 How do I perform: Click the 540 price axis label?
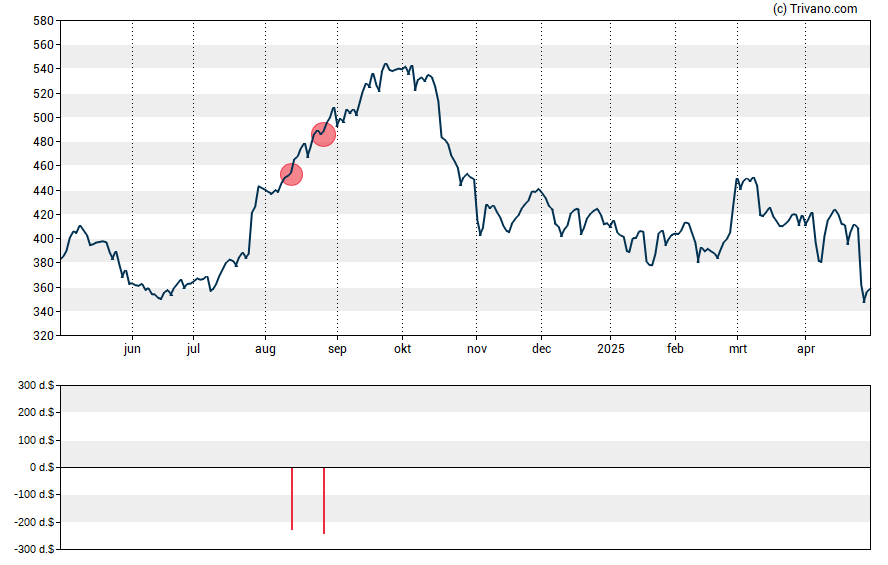[x=44, y=69]
